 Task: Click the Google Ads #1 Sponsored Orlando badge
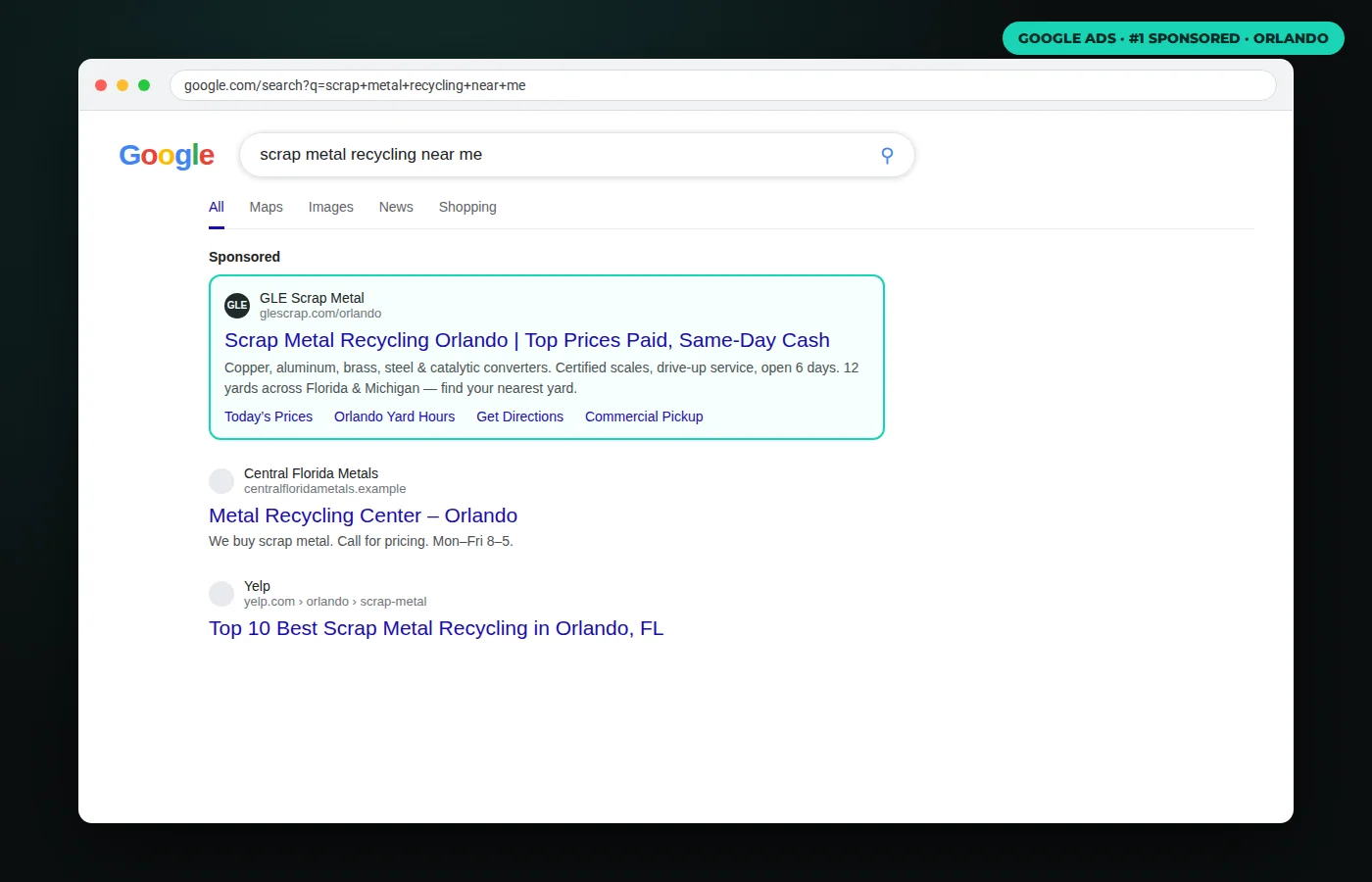1173,38
